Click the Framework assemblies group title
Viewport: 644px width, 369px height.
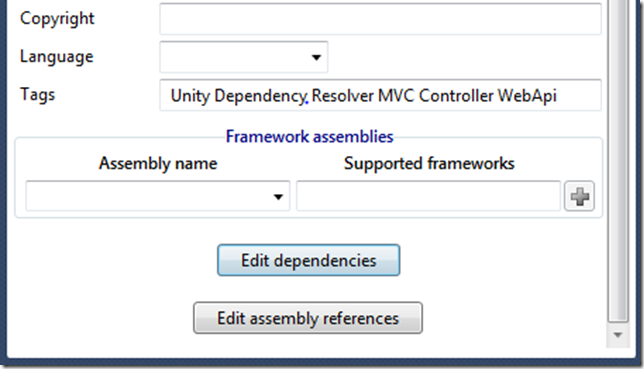(x=309, y=136)
